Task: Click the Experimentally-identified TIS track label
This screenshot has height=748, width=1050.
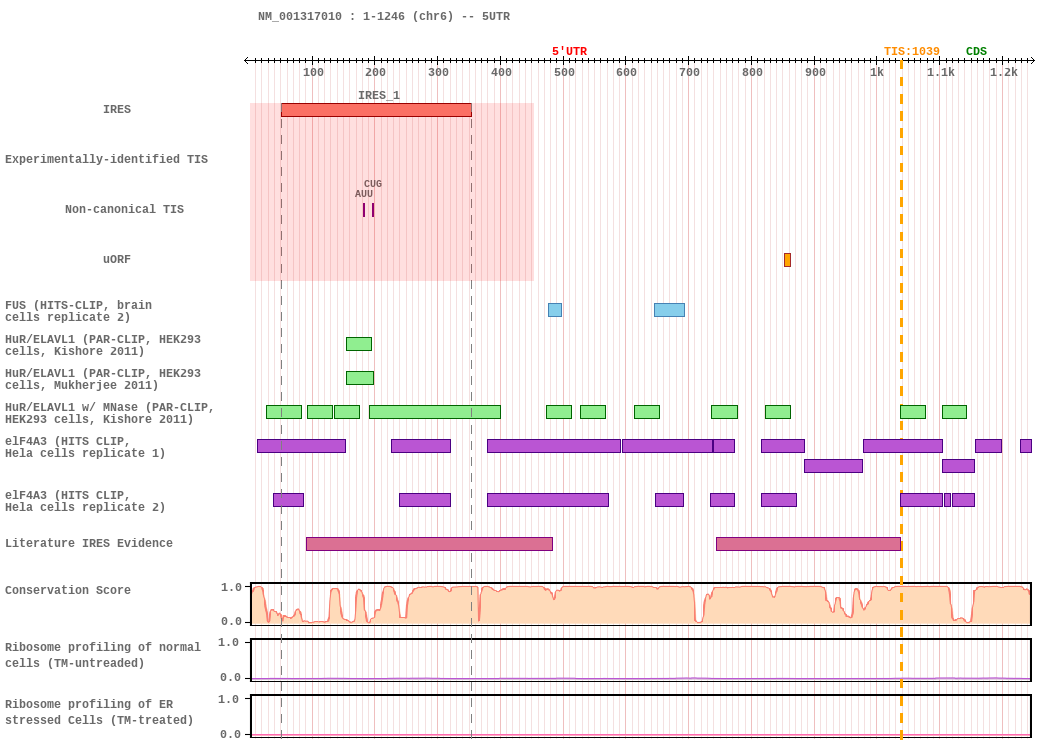Action: pyautogui.click(x=106, y=160)
